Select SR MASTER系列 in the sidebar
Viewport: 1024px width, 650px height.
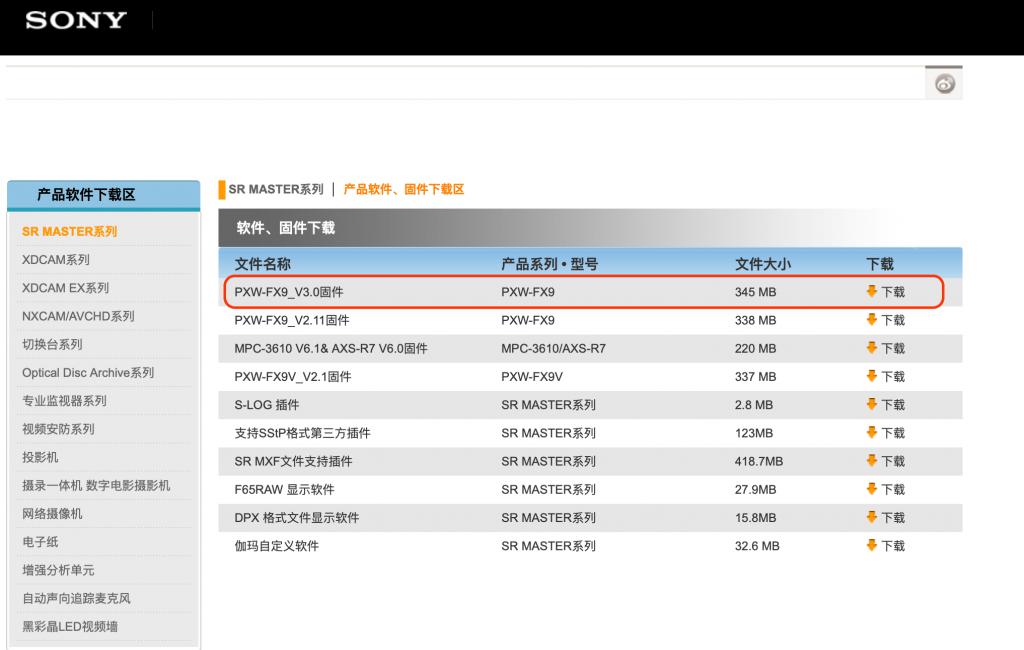pos(69,232)
